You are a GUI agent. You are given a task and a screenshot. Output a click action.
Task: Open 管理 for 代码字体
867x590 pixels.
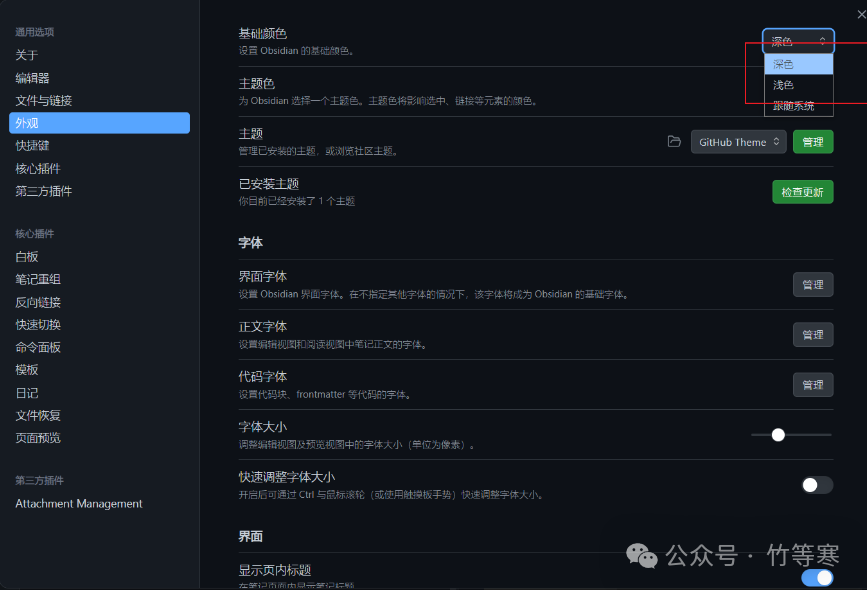(x=812, y=384)
